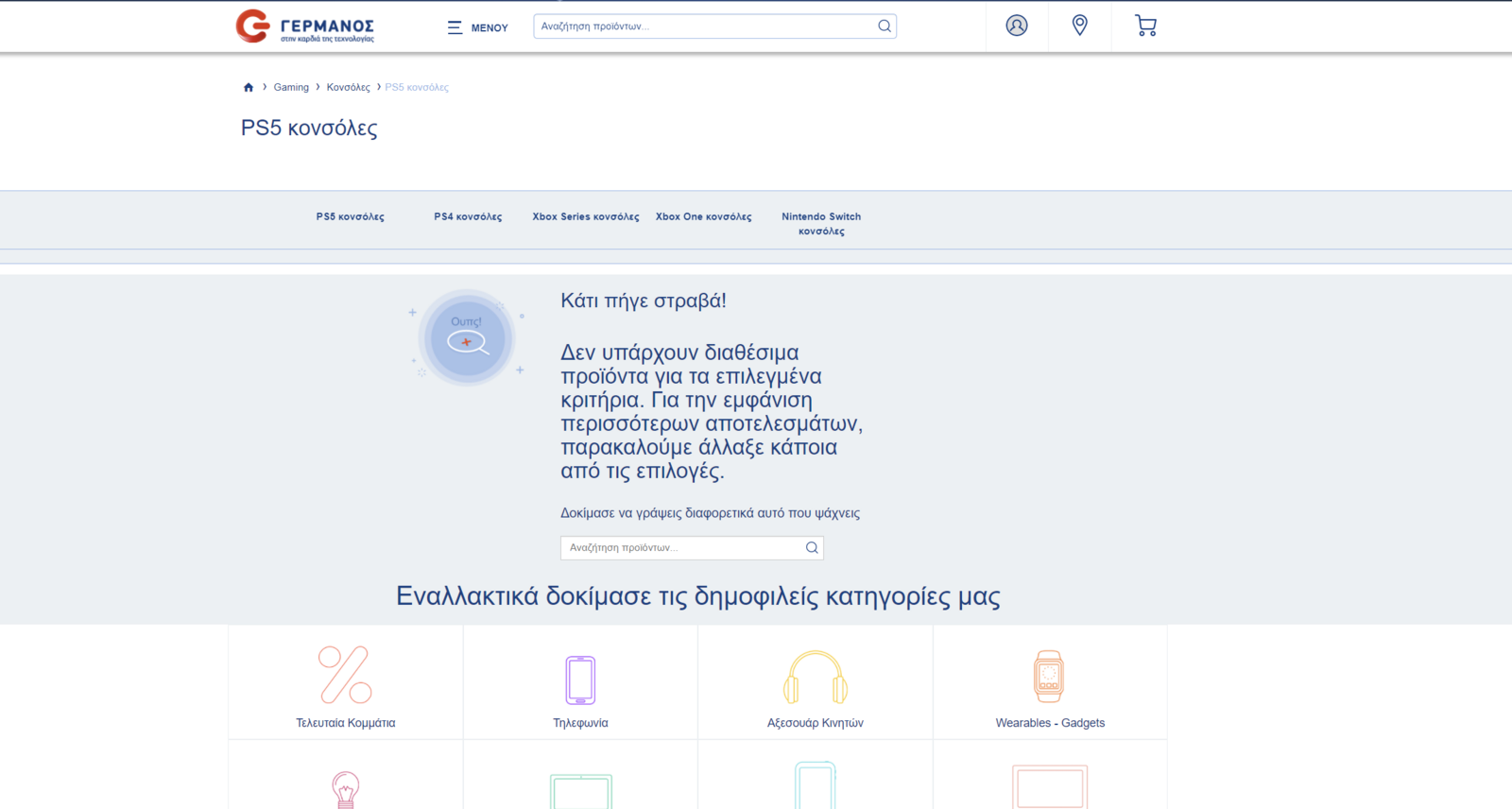Click the PS5 κονσόλες breadcrumb item

pos(417,87)
